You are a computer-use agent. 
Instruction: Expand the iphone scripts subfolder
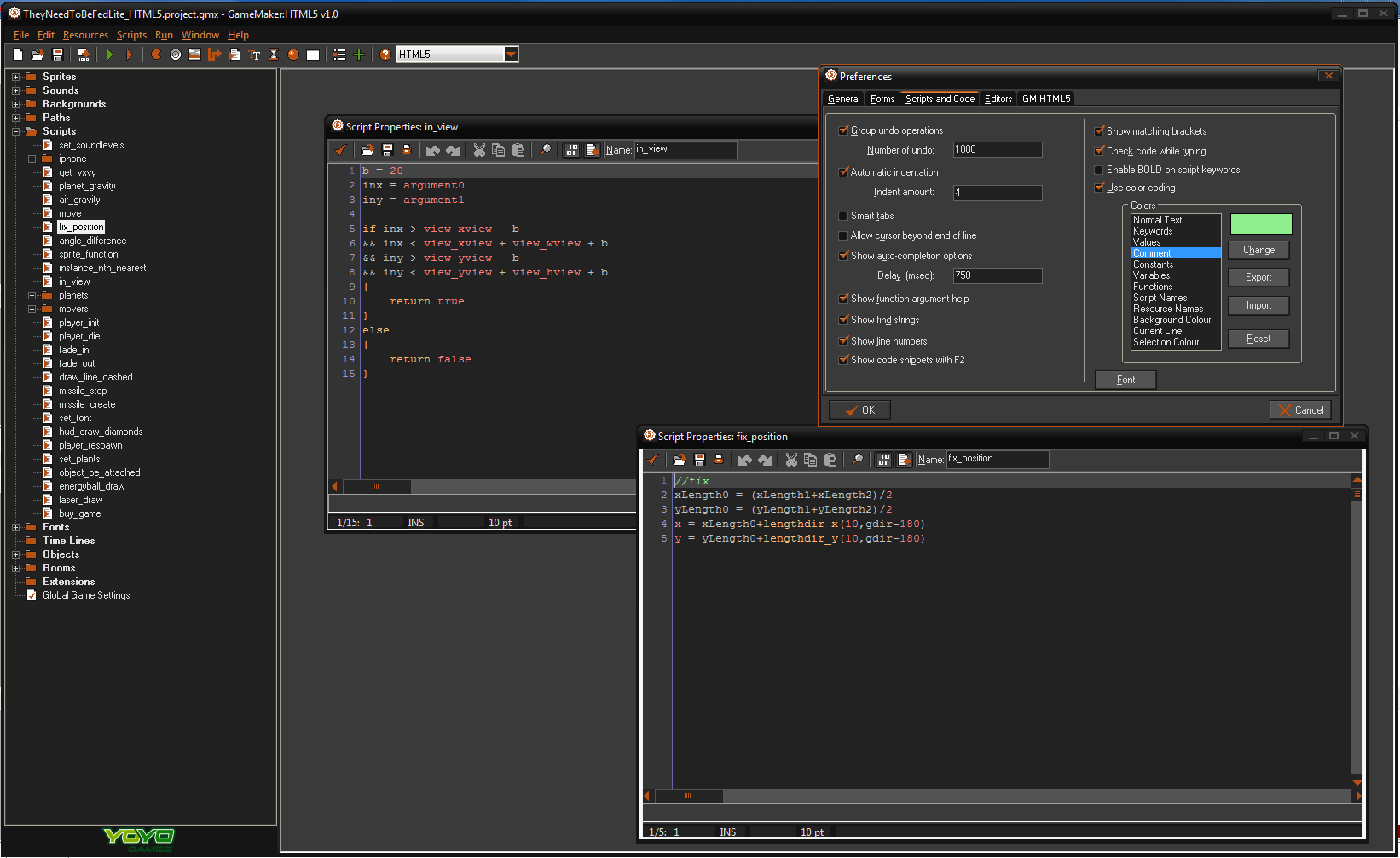(x=32, y=159)
